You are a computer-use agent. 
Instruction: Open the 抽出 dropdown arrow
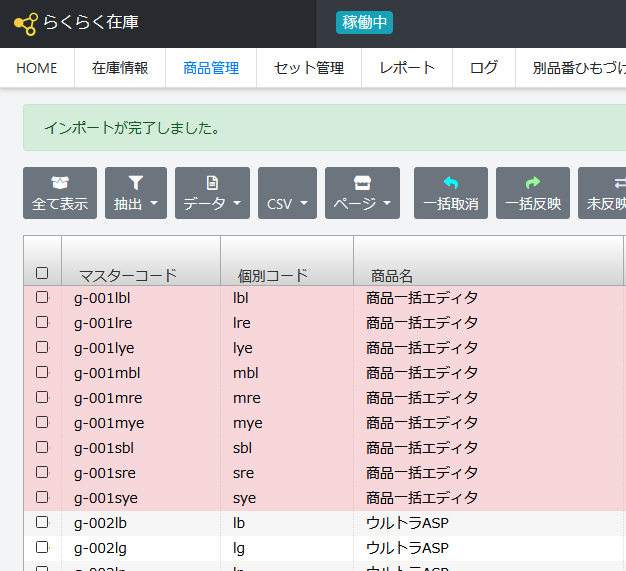pyautogui.click(x=154, y=203)
